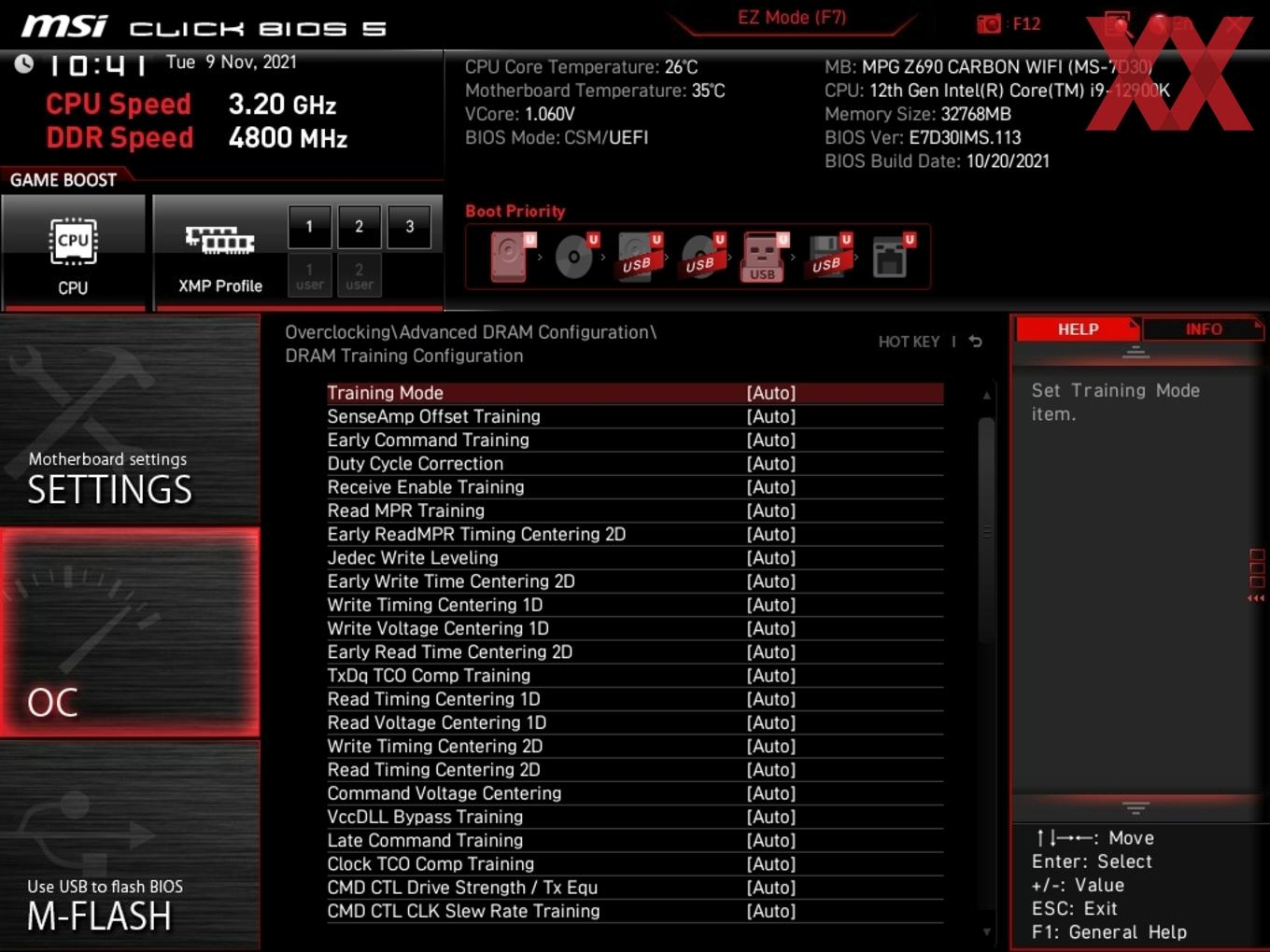1270x952 pixels.
Task: Select the Read Timing Centering 2D row
Action: [x=635, y=770]
